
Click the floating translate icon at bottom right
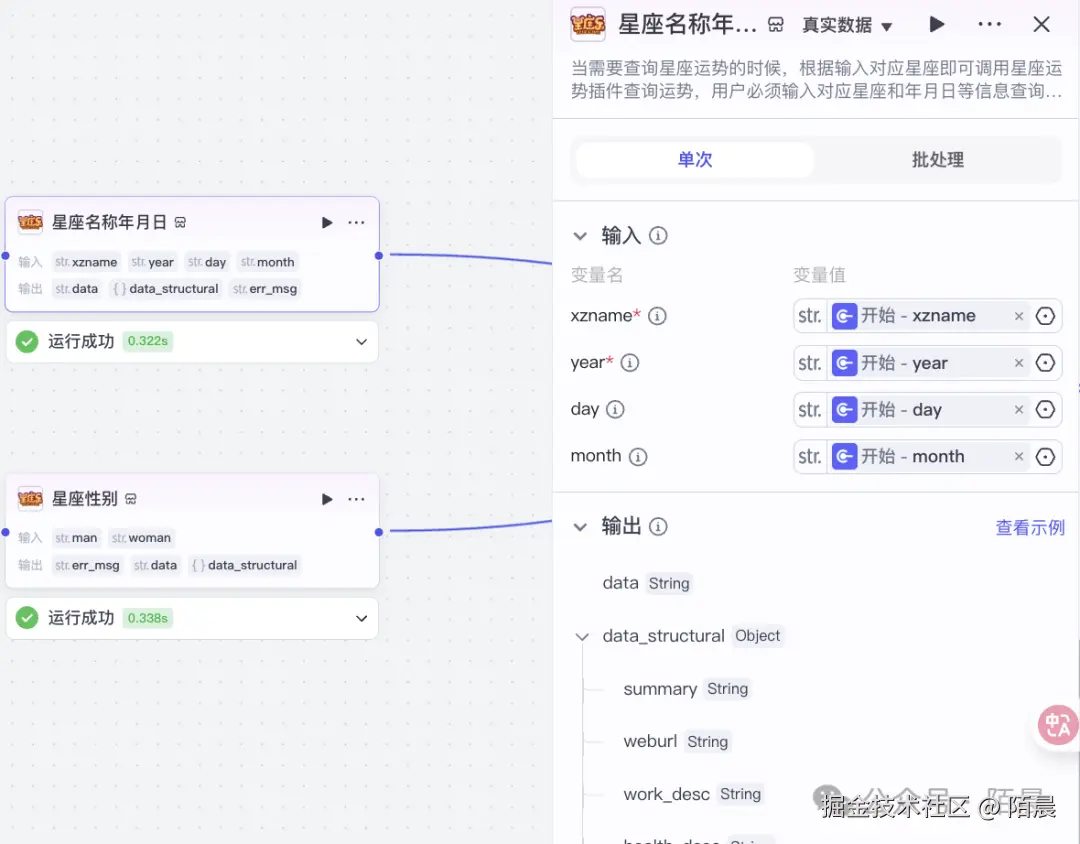coord(1057,724)
